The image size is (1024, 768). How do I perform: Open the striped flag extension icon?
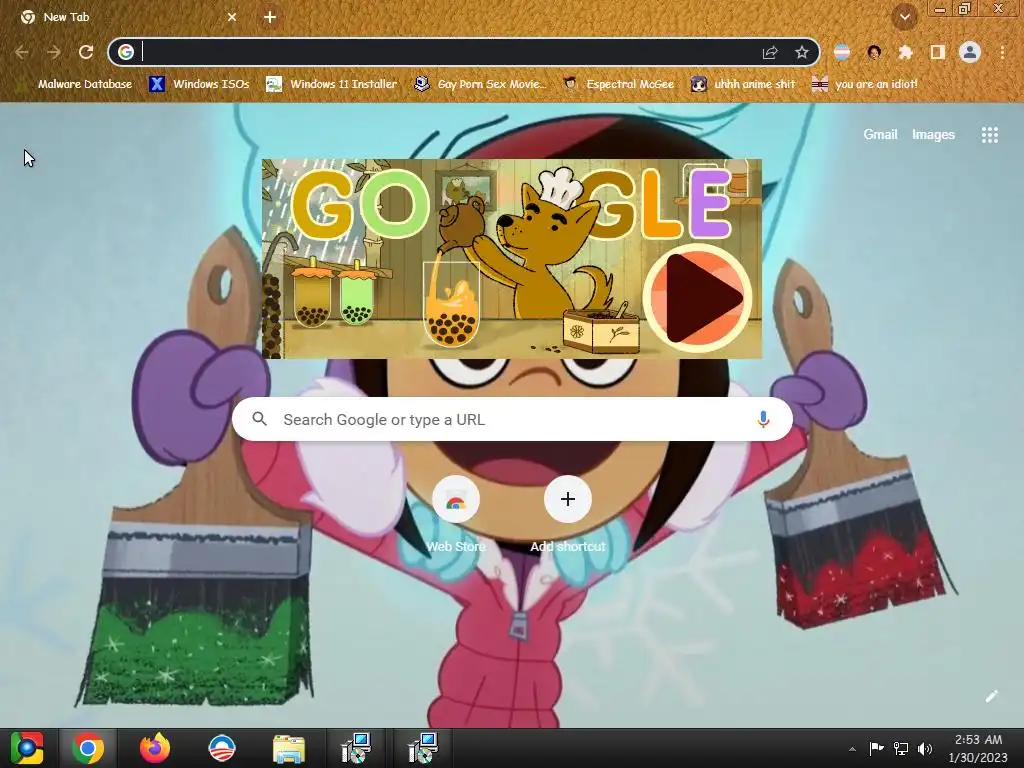pos(842,52)
